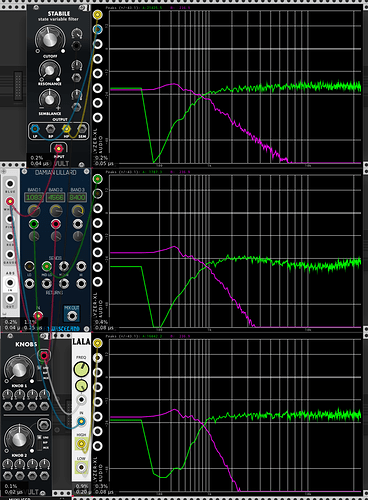Adjust Damian Lillard Band 3 frequency knob

tap(78, 210)
